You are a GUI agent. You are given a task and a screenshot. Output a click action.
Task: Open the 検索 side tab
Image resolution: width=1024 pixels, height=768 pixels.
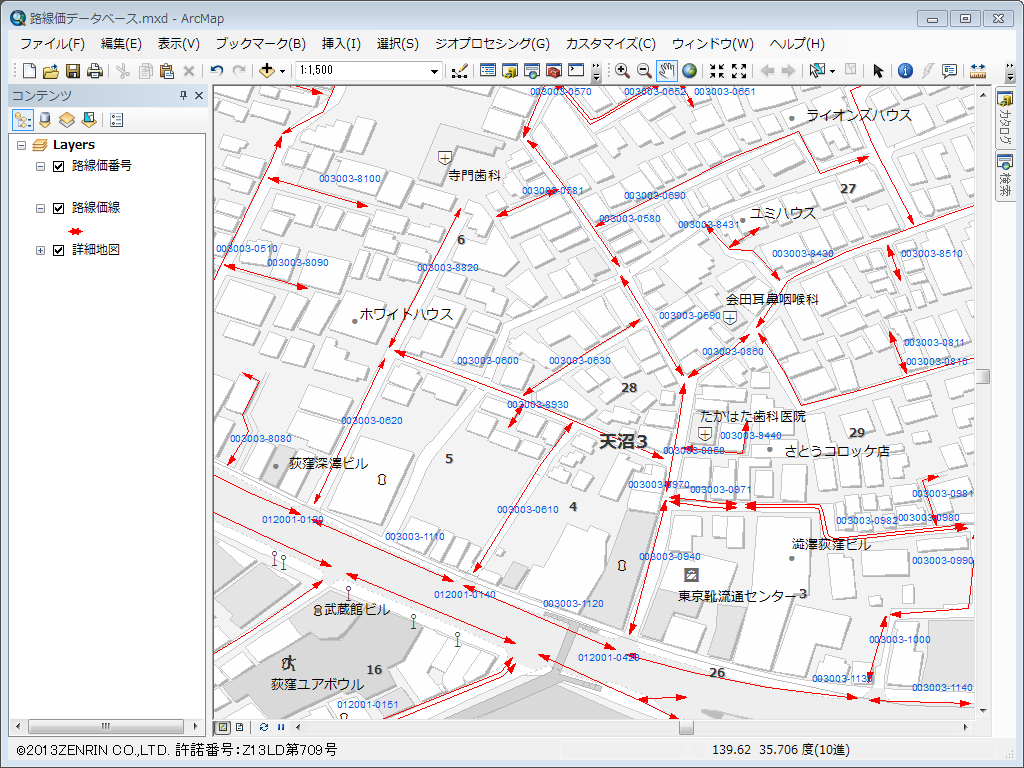[1004, 176]
